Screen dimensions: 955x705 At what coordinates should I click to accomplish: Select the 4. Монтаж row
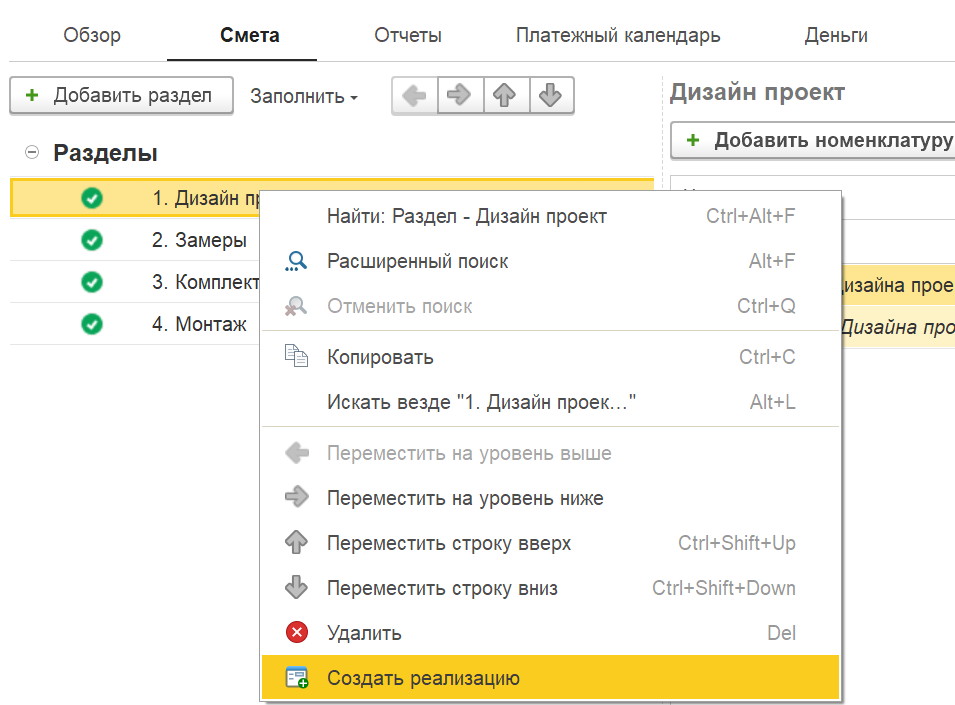pyautogui.click(x=135, y=324)
